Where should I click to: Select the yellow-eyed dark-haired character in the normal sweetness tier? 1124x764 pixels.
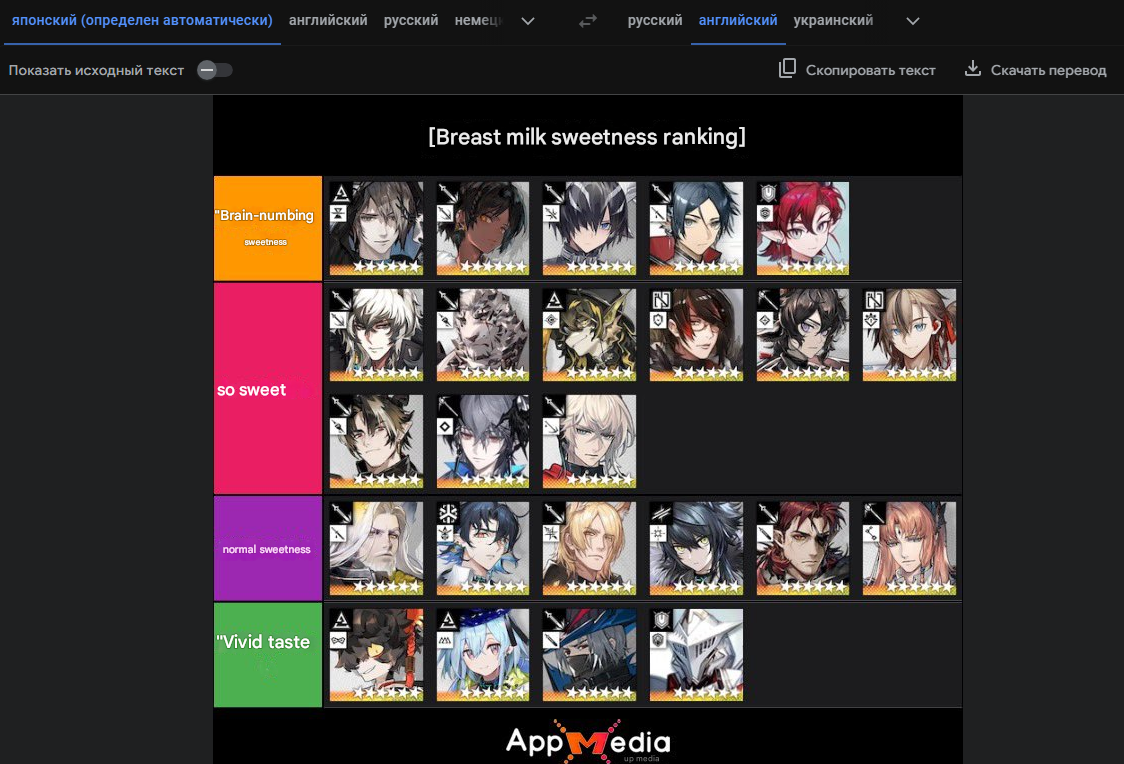[696, 548]
